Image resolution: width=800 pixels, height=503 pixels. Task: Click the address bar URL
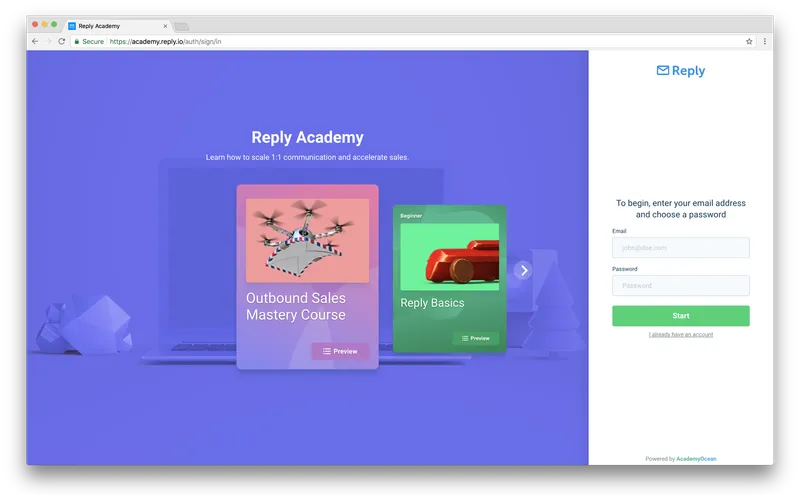click(x=165, y=41)
